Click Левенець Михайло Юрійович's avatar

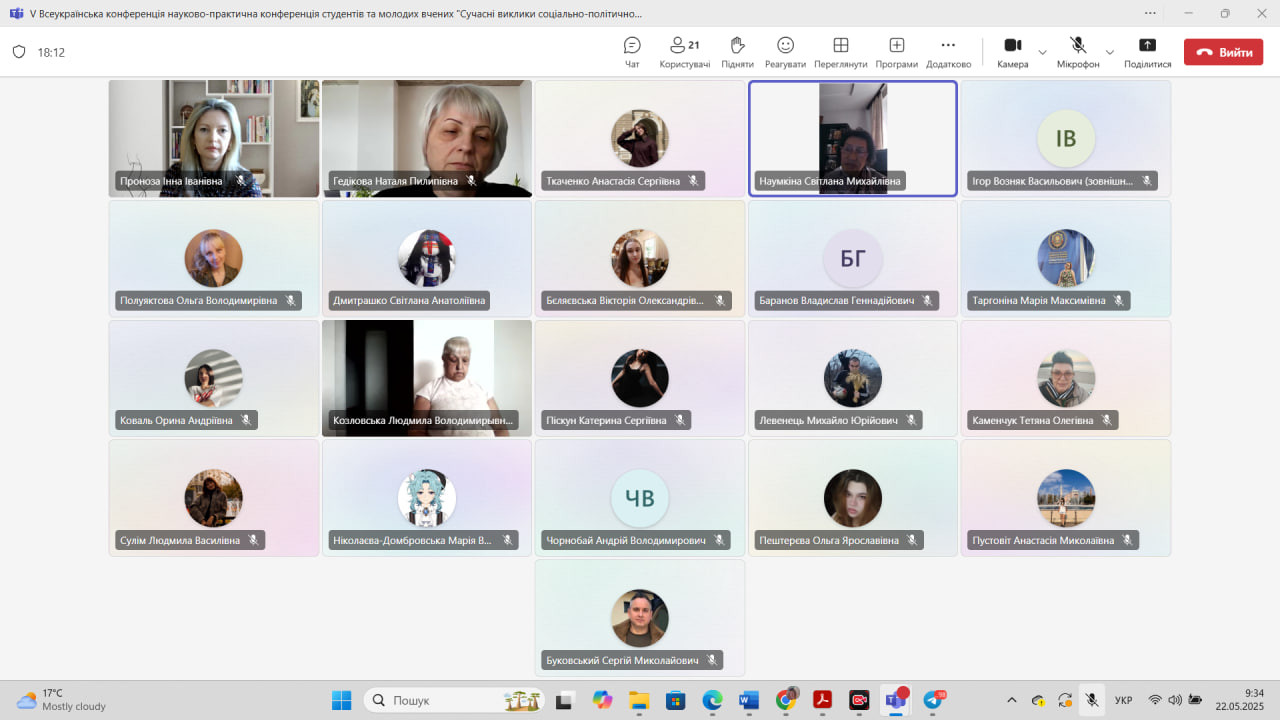coord(853,378)
